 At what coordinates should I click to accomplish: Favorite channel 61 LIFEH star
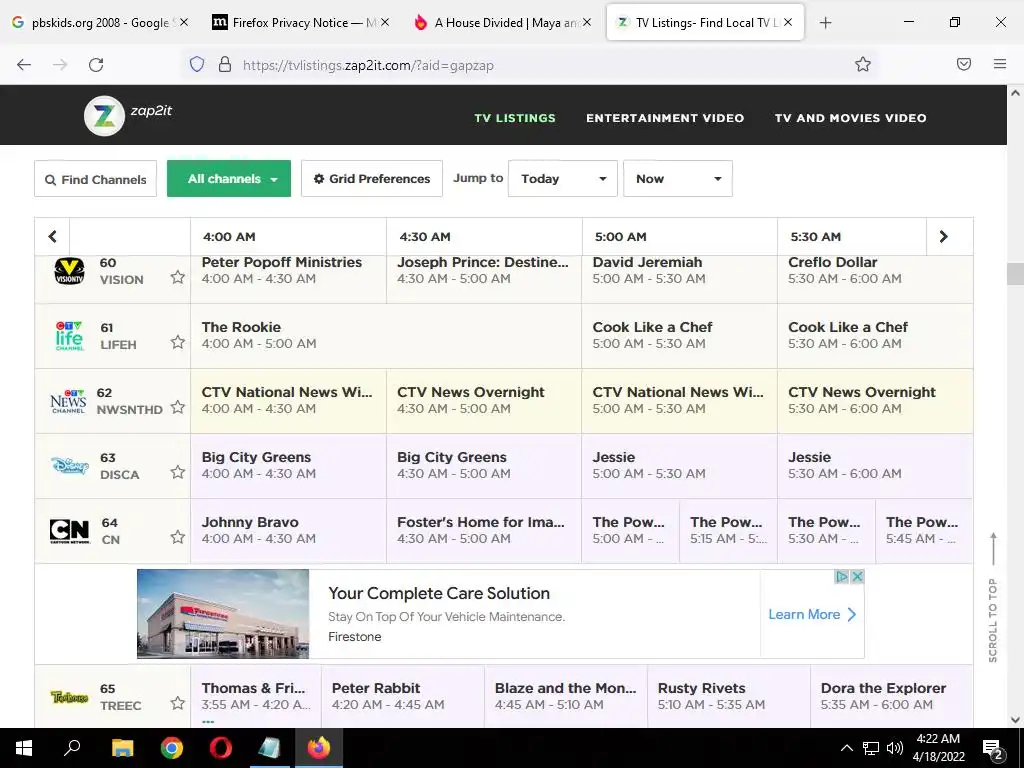[x=178, y=342]
